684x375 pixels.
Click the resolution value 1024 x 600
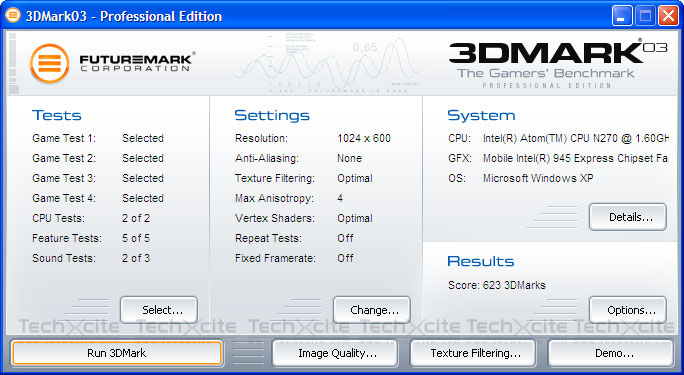click(364, 138)
